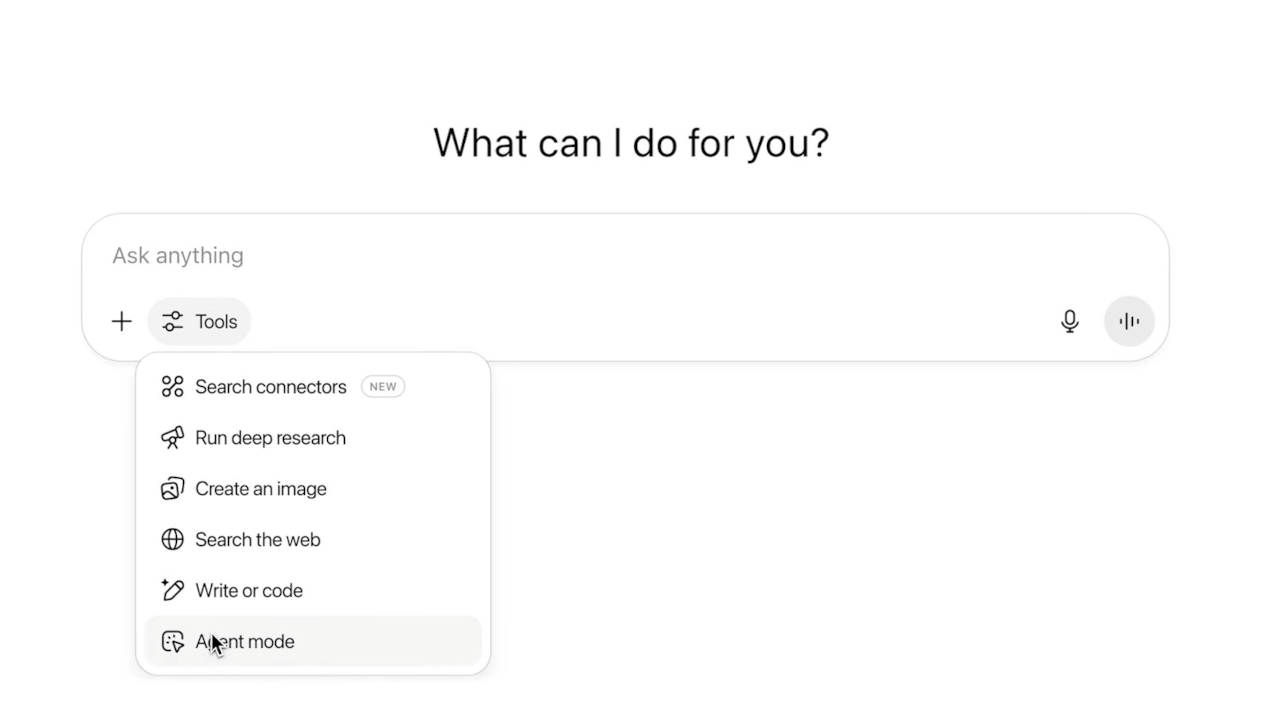Click the picture icon for Create an image
The image size is (1280, 720).
point(172,489)
